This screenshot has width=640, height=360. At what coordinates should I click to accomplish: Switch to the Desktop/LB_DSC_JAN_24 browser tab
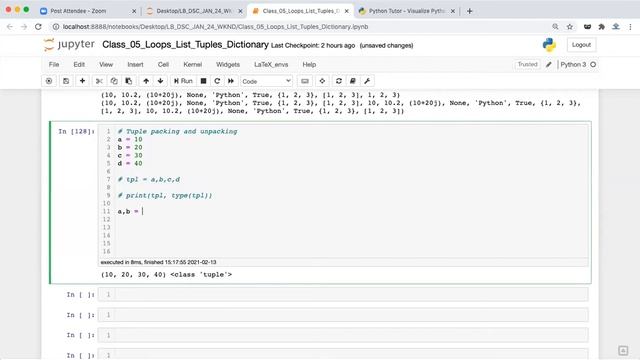click(x=194, y=11)
